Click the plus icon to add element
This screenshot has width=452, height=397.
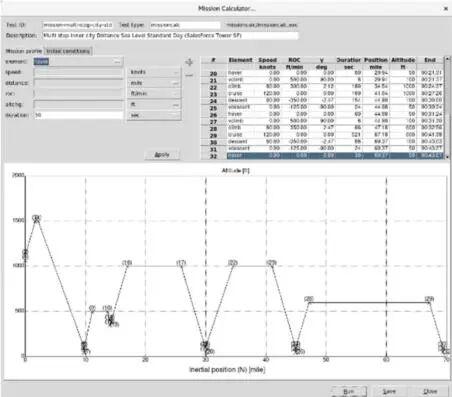pos(189,62)
